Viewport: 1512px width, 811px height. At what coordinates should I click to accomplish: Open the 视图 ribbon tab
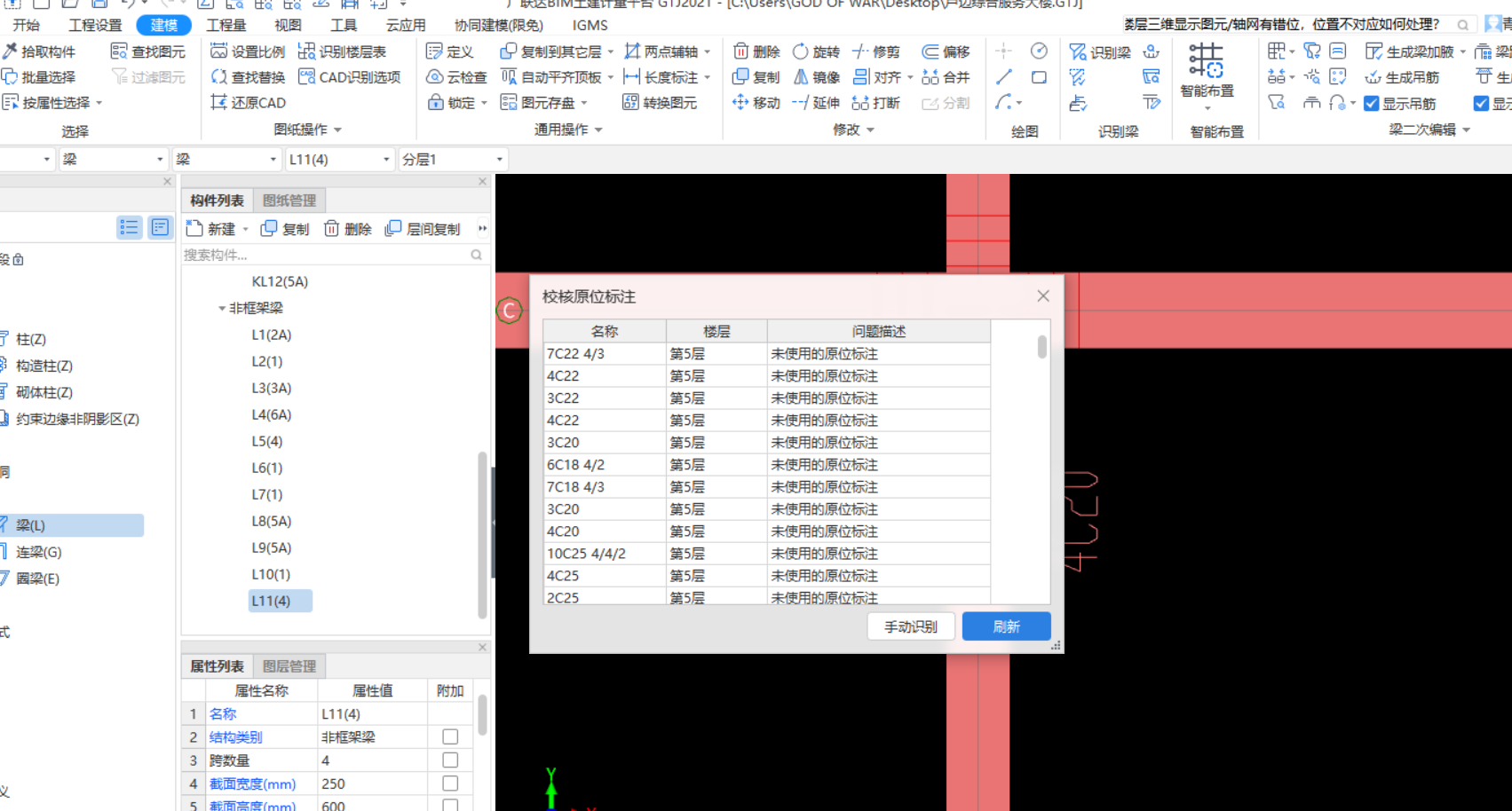coord(288,25)
